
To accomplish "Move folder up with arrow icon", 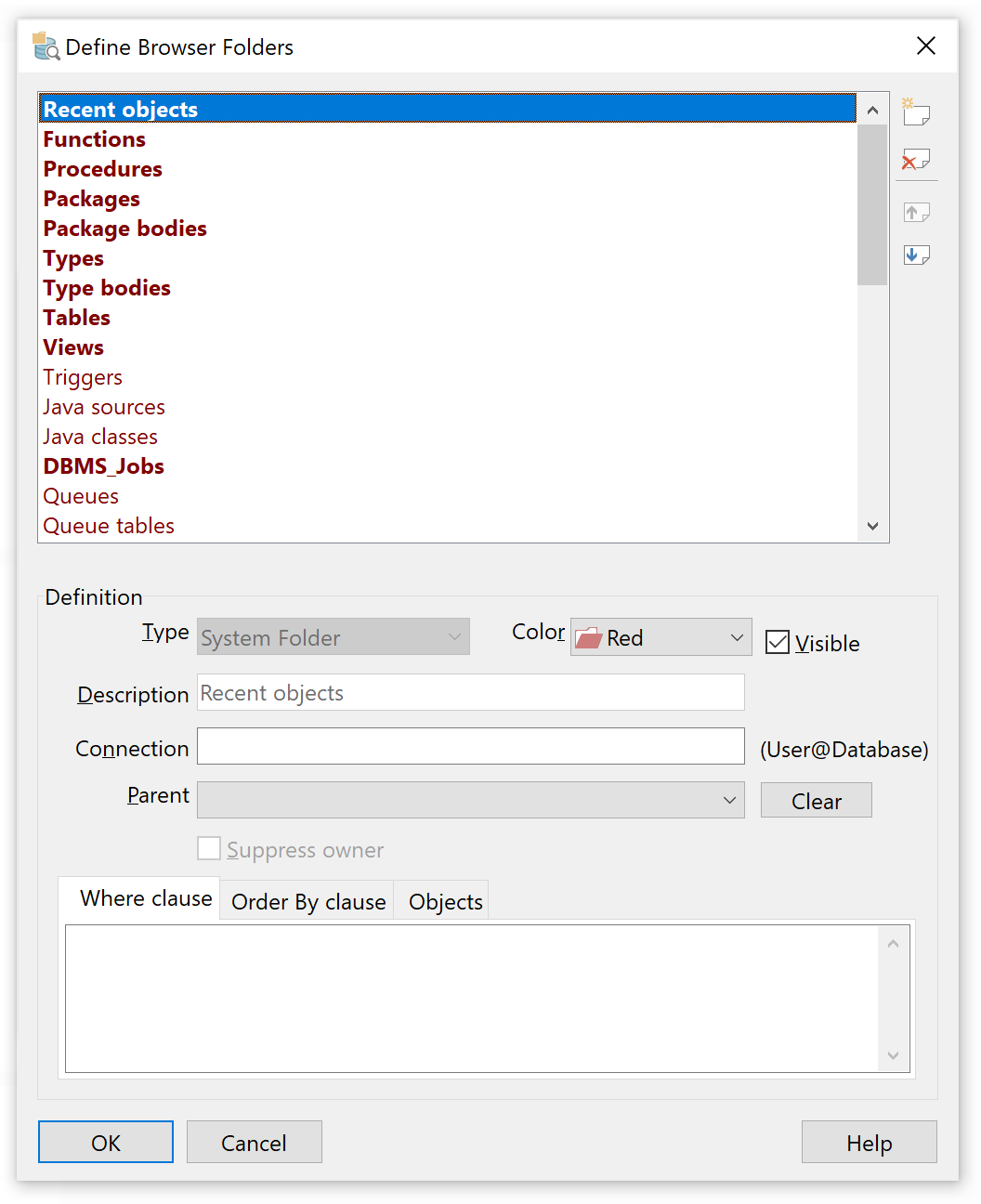I will tap(916, 212).
